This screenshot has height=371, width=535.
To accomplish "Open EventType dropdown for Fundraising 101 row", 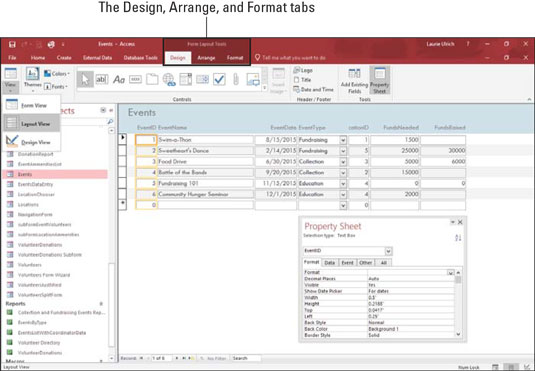I will point(343,184).
